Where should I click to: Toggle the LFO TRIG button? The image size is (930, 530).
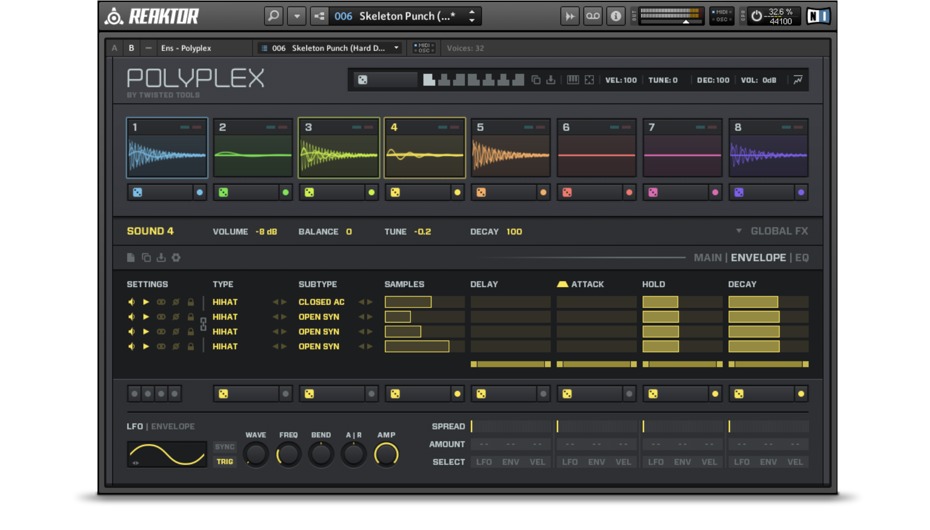225,461
